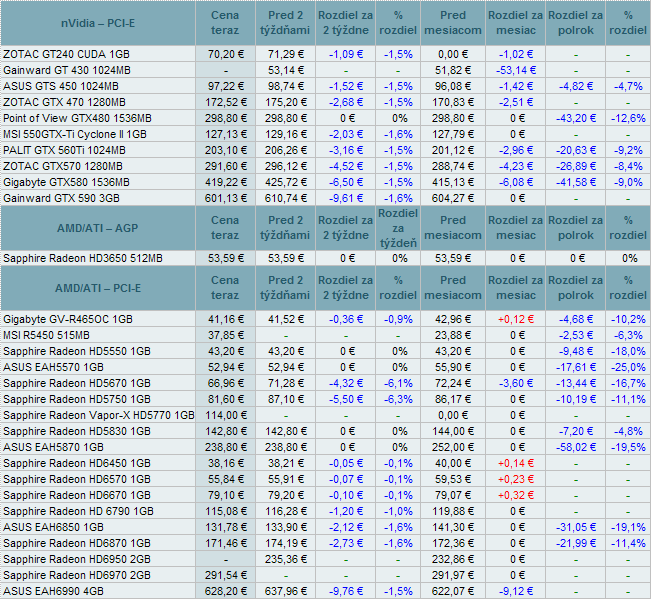
Task: Select 'PALIT GTX 560Ti 1024MB' product name
Action: [64, 150]
